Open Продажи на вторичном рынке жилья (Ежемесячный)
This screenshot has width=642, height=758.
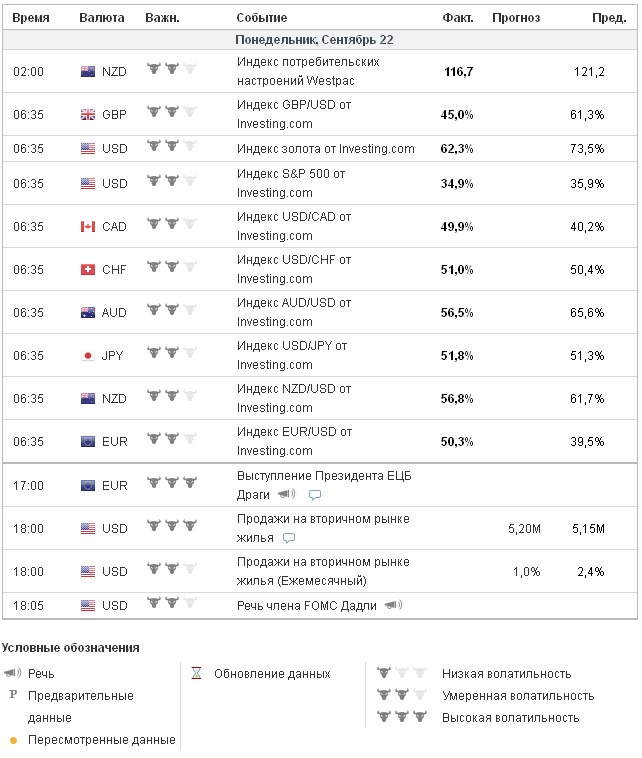click(x=322, y=571)
